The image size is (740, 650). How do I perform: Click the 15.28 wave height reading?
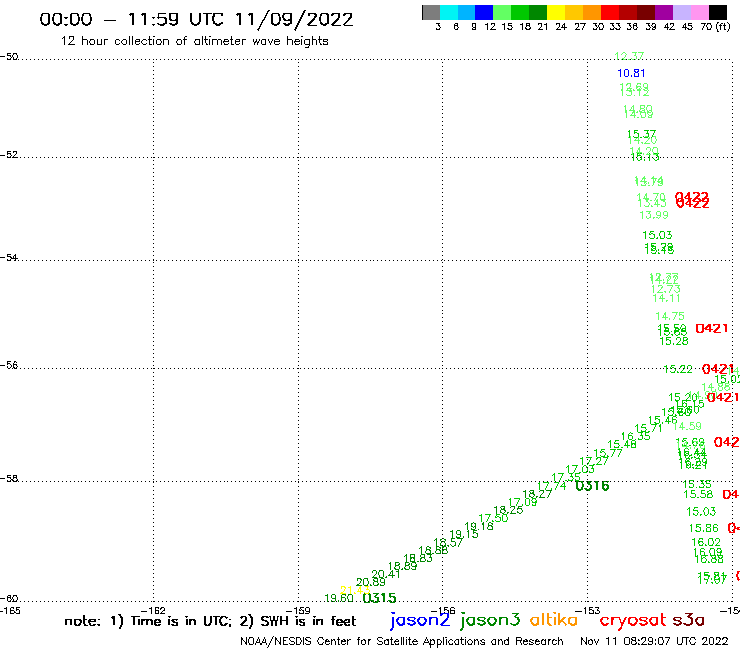pos(673,341)
